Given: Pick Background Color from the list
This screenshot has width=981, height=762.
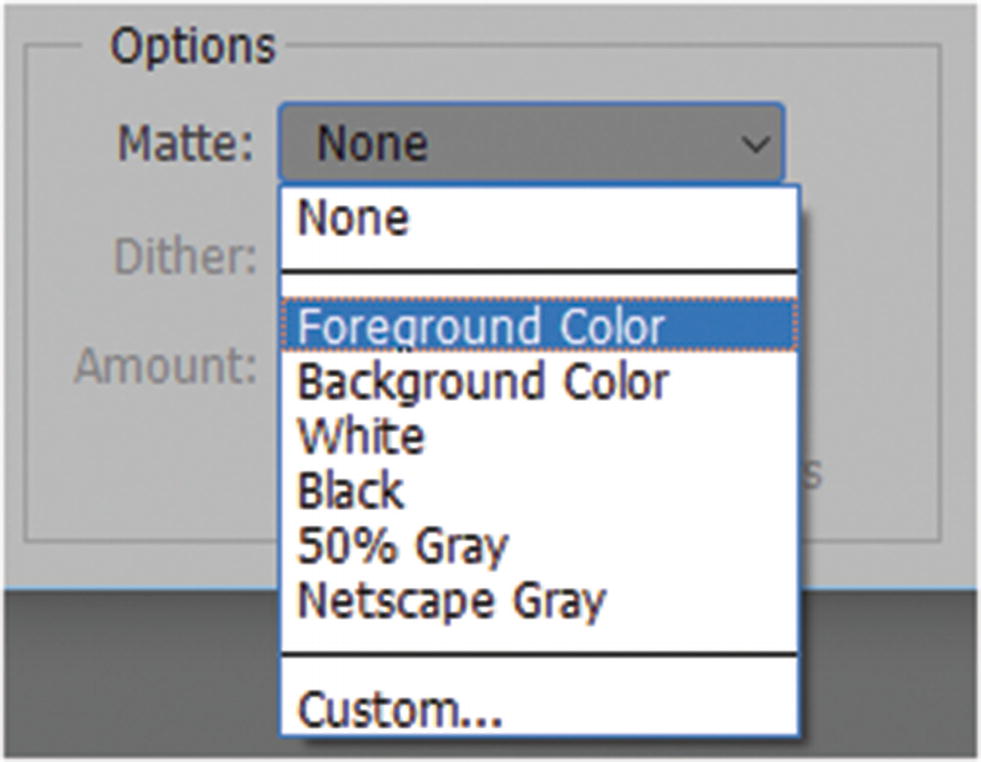Looking at the screenshot, I should (x=483, y=382).
